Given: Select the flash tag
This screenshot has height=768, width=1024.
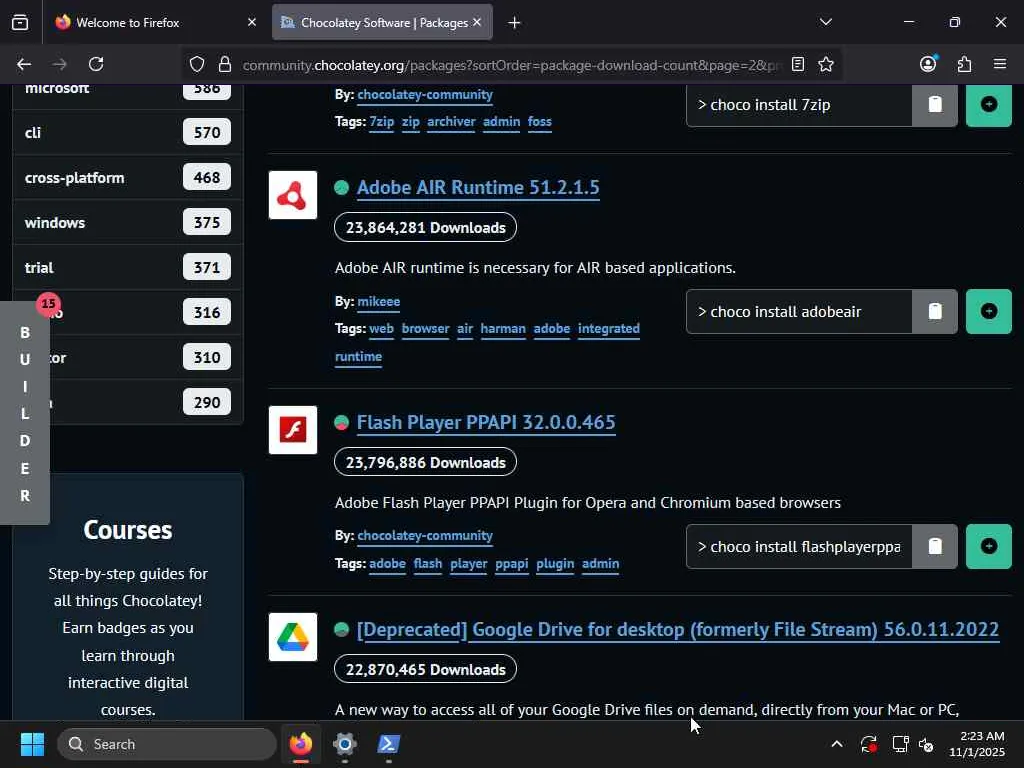Looking at the screenshot, I should tap(428, 564).
